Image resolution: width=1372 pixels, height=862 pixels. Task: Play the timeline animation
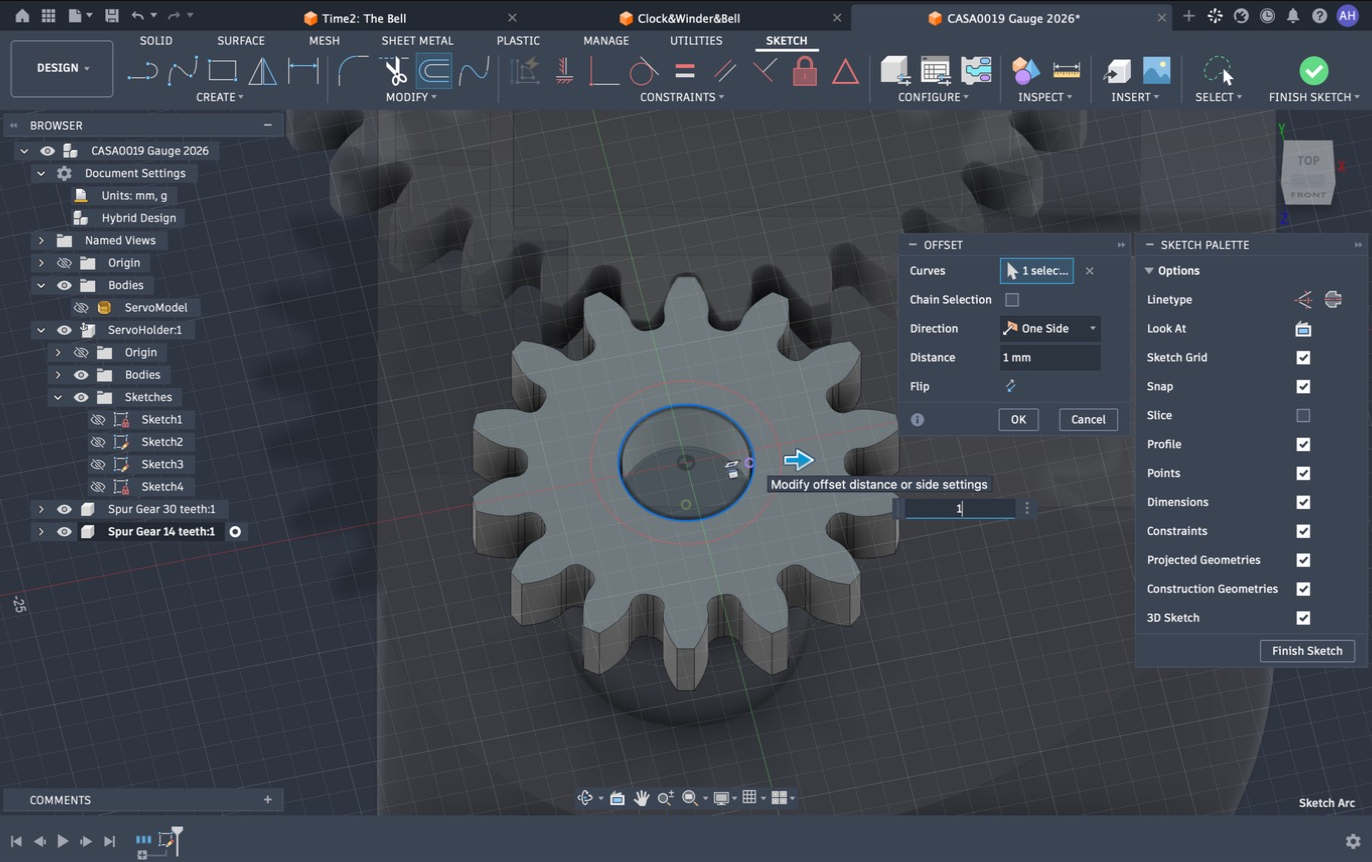(62, 842)
